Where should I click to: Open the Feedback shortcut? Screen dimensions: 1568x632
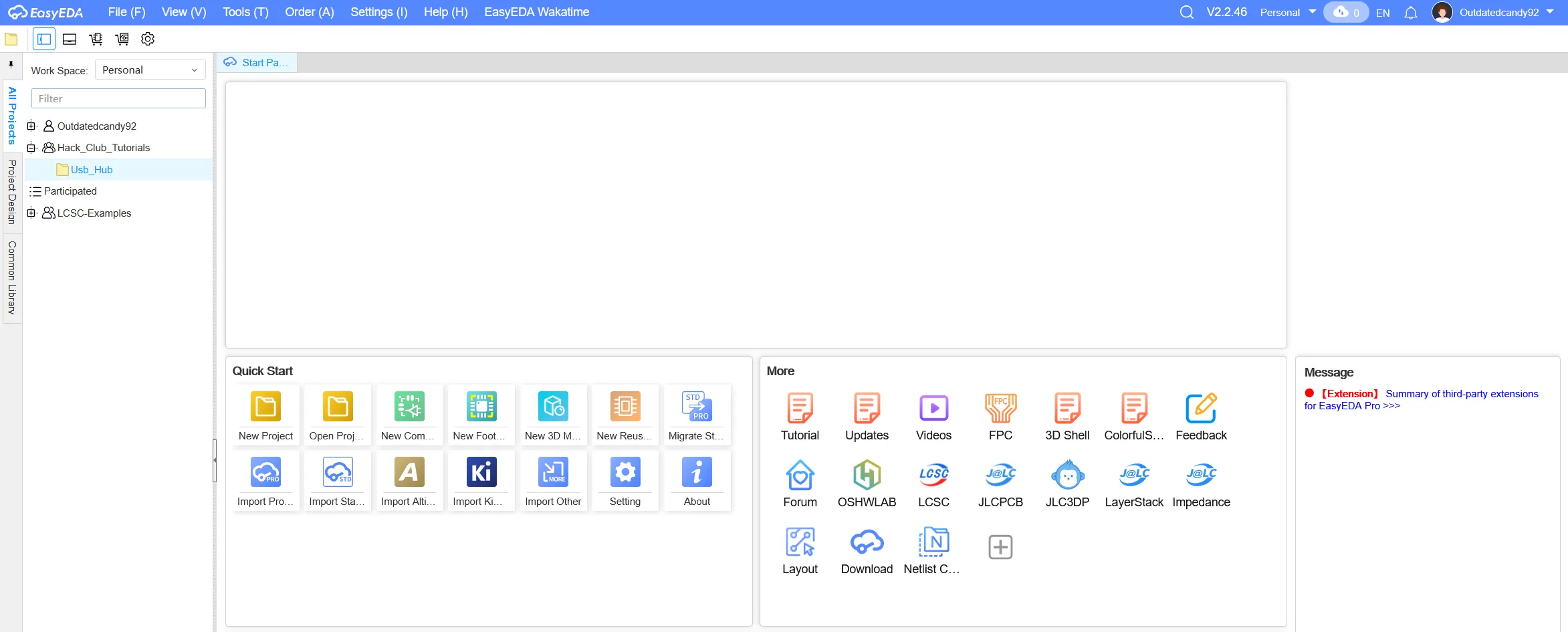1201,417
